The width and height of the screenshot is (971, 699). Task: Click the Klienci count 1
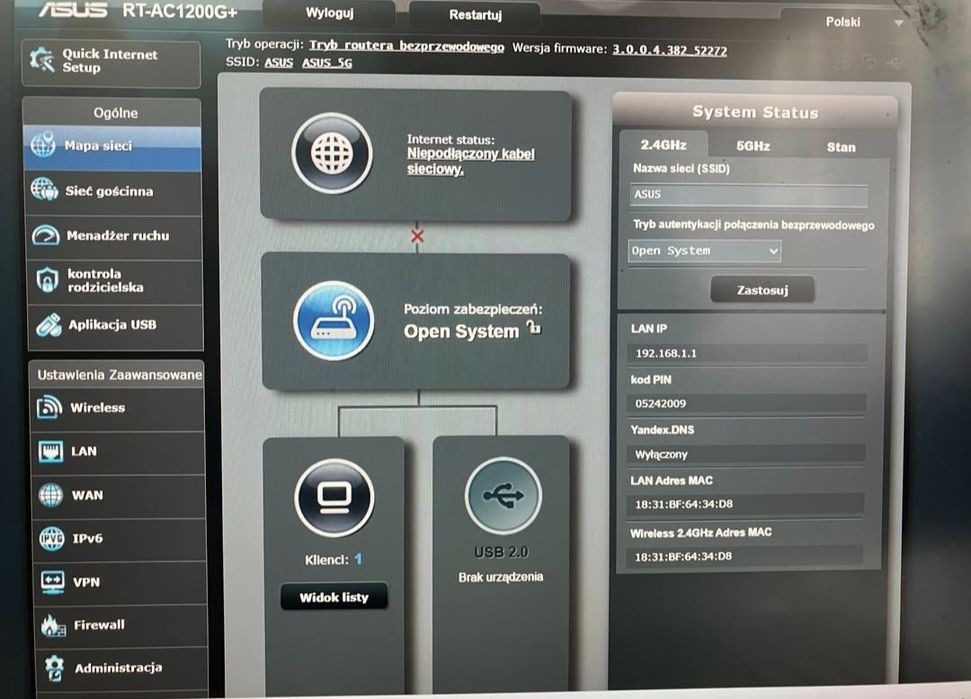(x=358, y=560)
